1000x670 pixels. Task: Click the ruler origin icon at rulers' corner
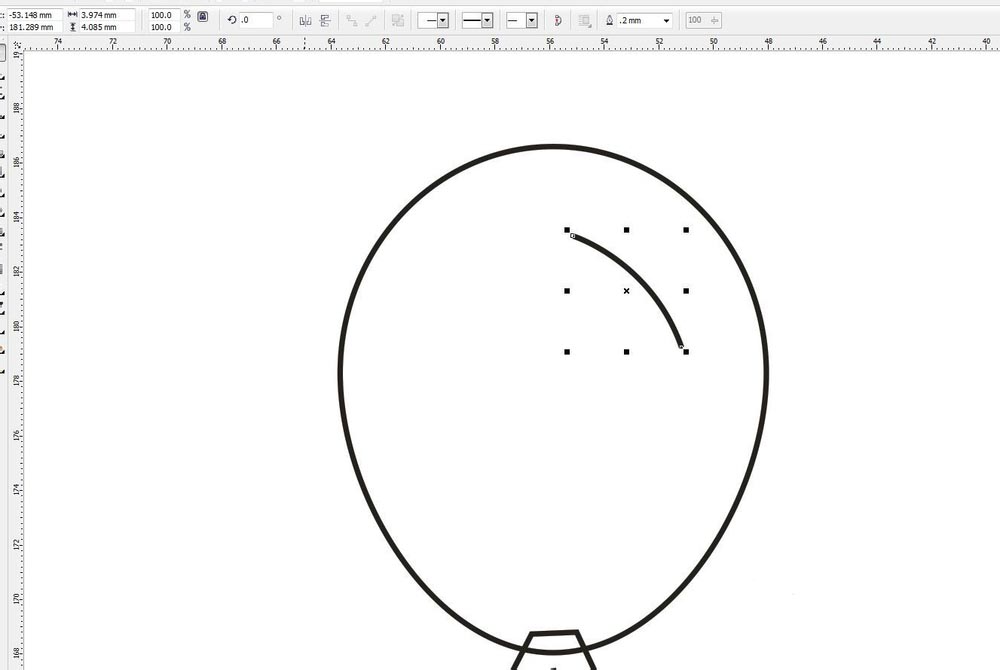17,45
